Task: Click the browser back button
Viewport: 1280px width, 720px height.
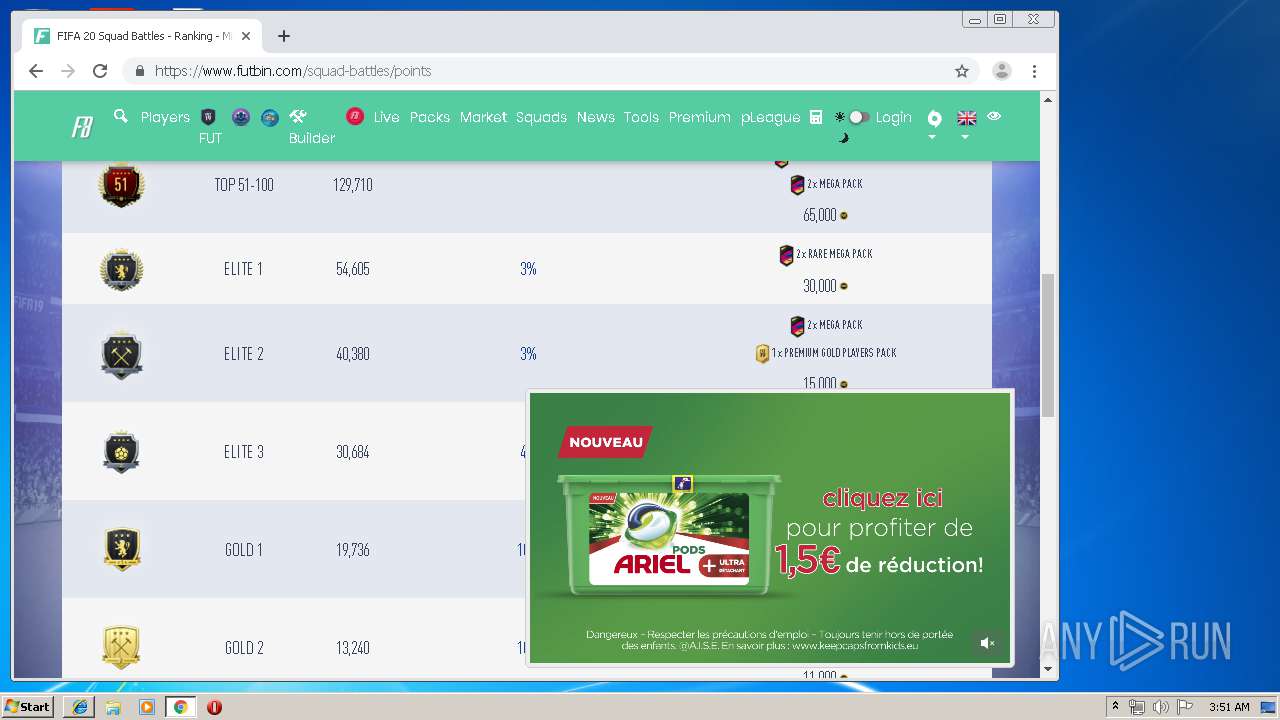Action: [x=36, y=71]
